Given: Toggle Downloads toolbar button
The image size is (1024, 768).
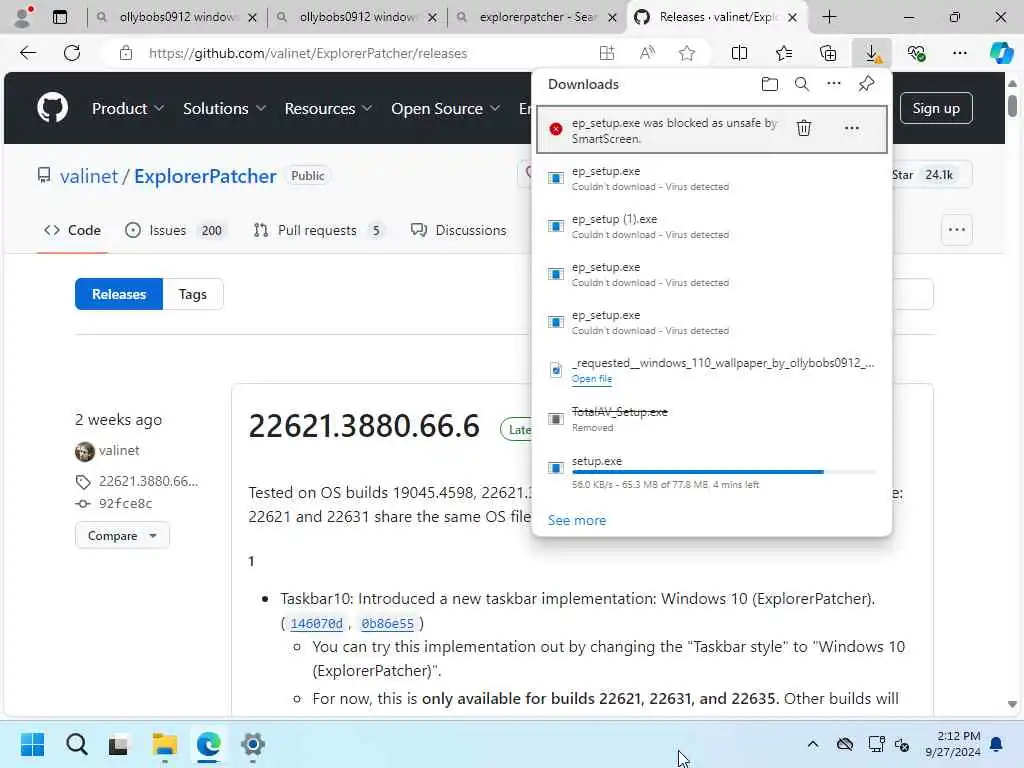Looking at the screenshot, I should pyautogui.click(x=872, y=54).
